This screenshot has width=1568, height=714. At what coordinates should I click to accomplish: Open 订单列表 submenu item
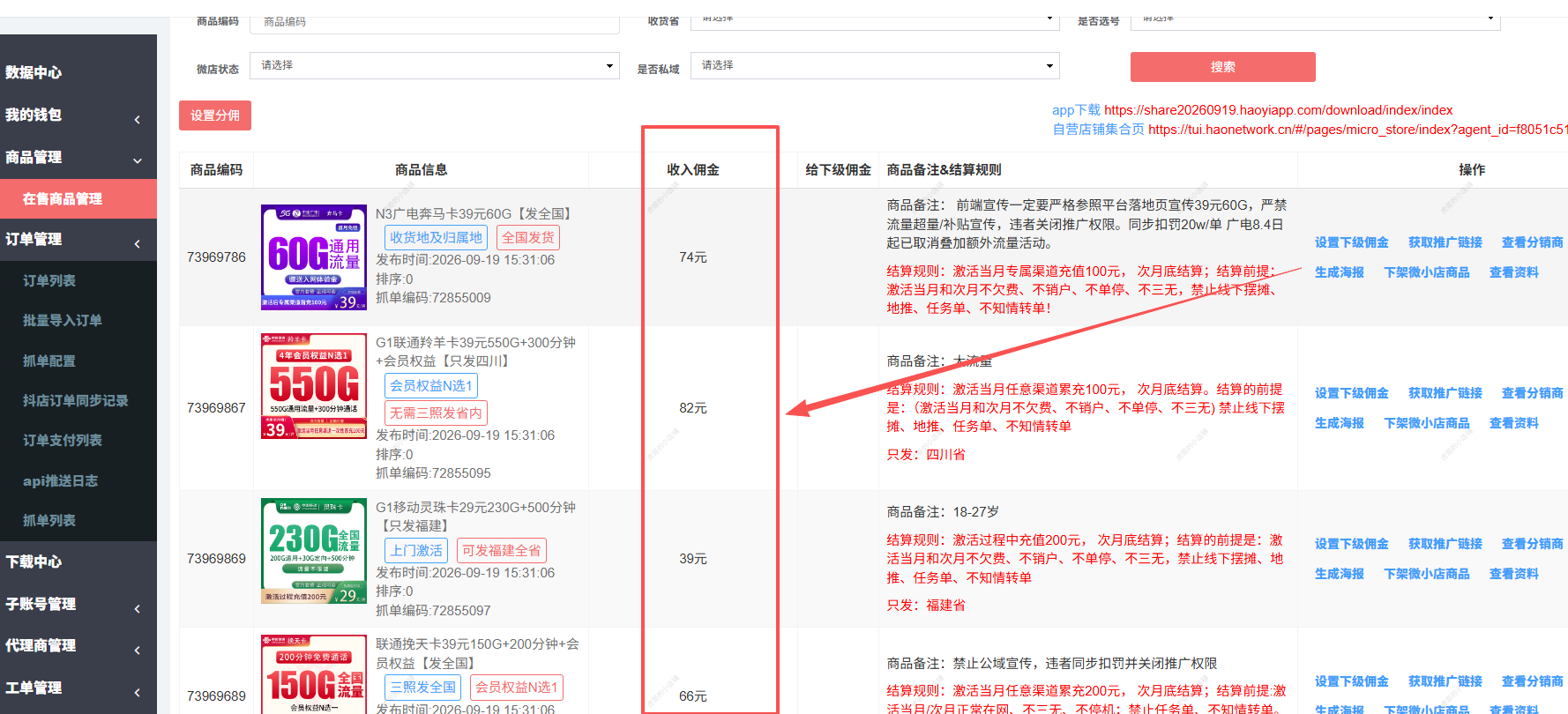point(49,280)
